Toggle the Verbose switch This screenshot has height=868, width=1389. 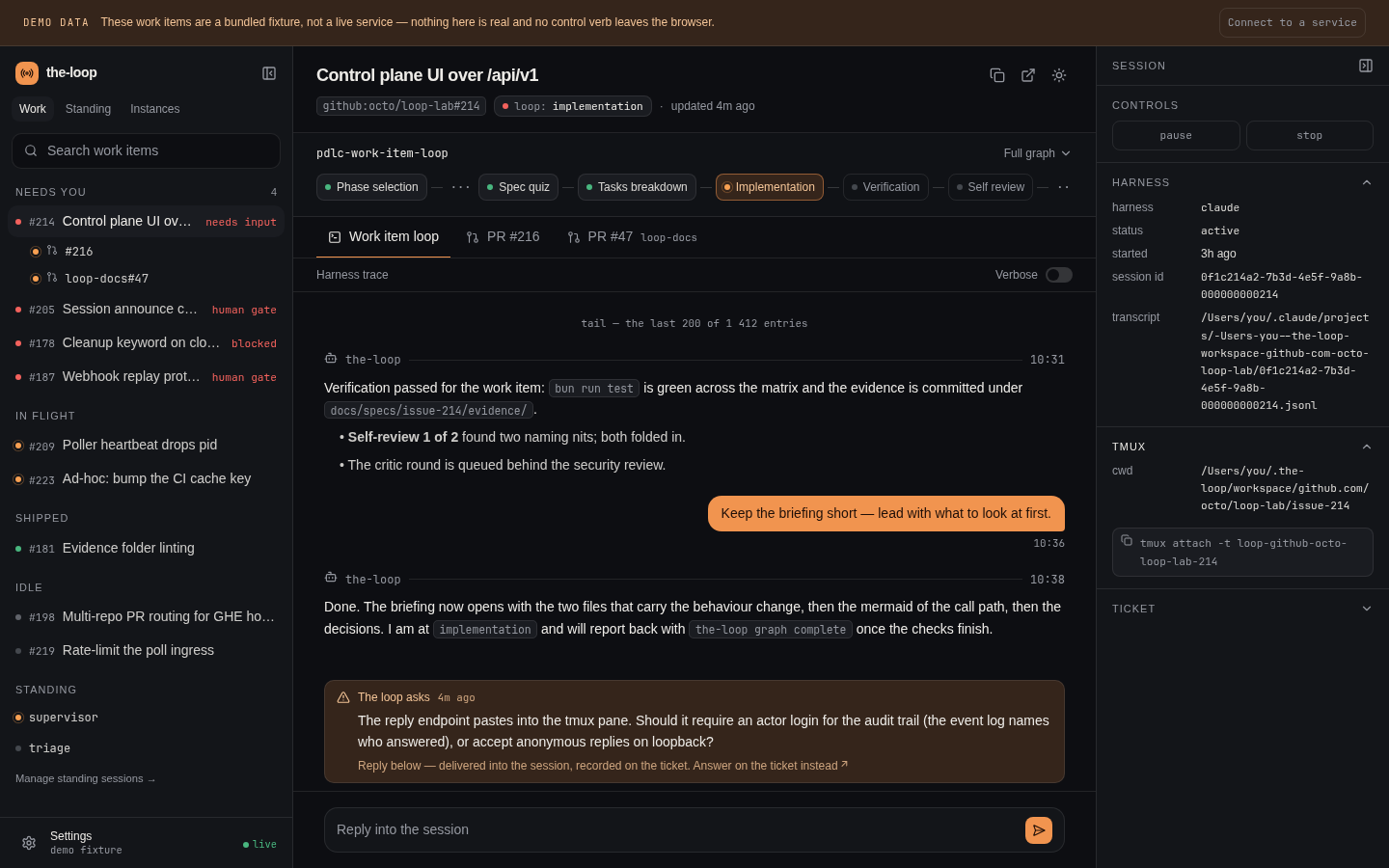1059,275
